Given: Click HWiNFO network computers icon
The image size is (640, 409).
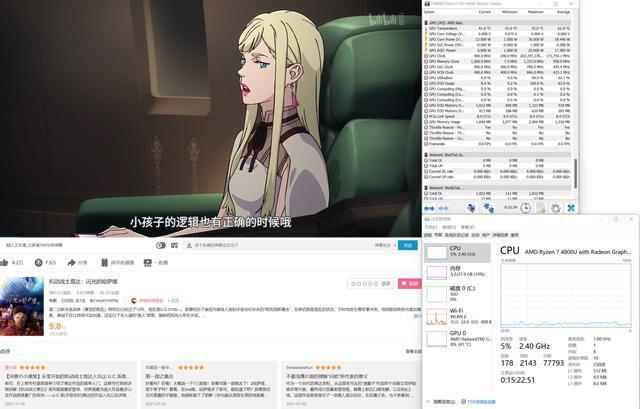Looking at the screenshot, I should tap(471, 208).
